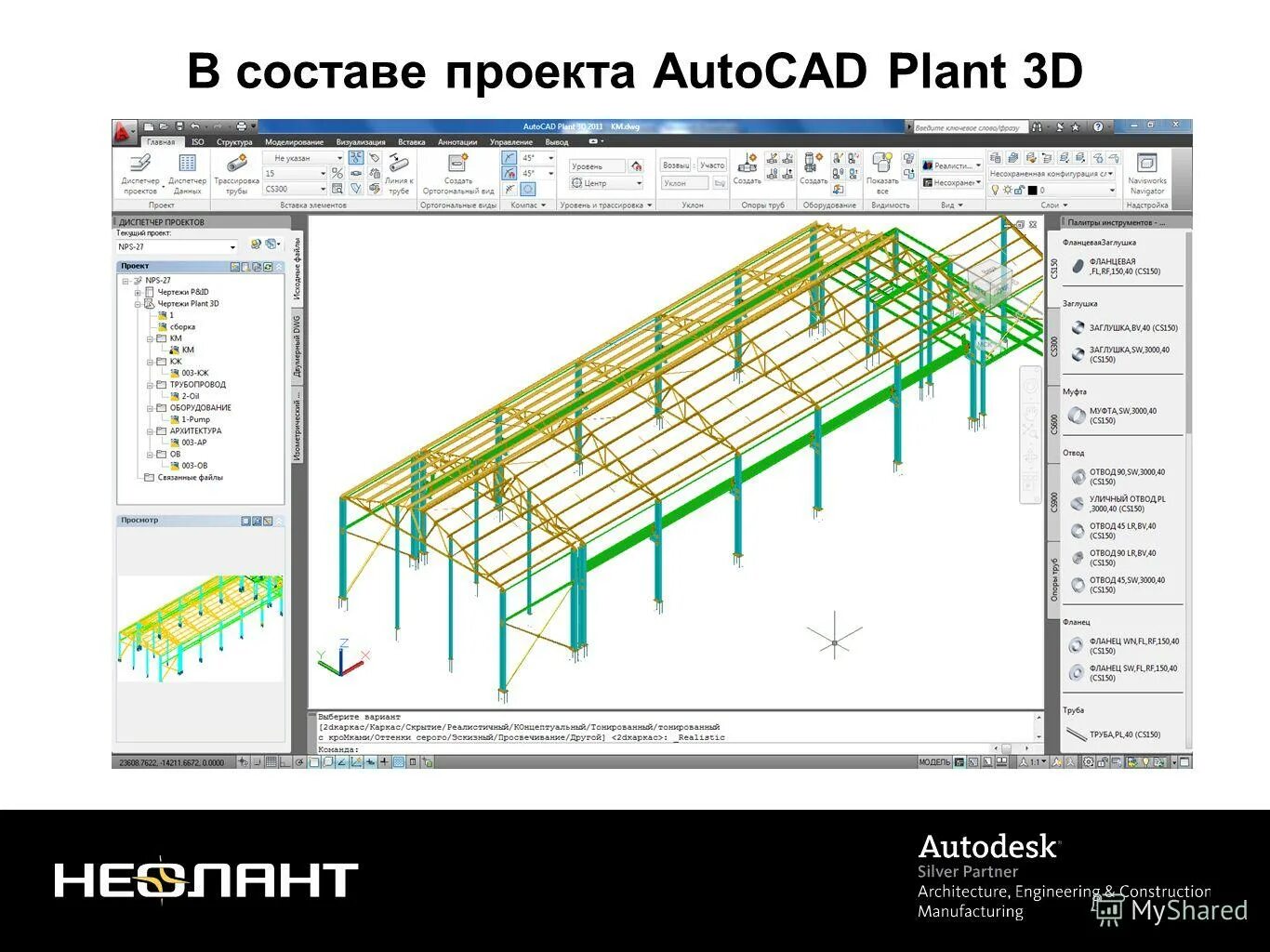
Task: Click the Участо button in Уклон panel
Action: click(x=712, y=165)
